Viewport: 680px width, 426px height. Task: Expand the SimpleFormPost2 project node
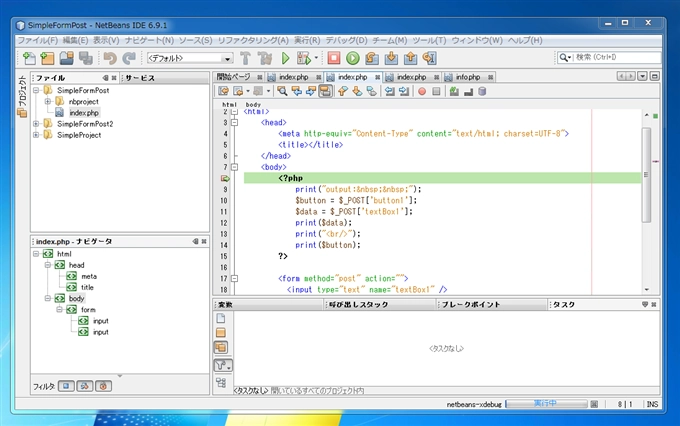(x=36, y=124)
